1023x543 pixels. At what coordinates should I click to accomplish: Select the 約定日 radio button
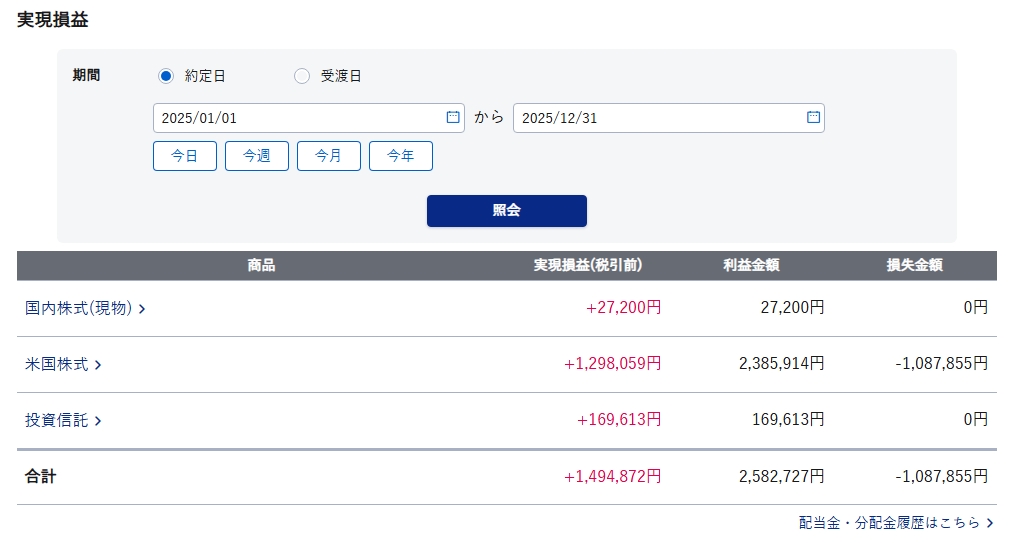click(x=166, y=76)
